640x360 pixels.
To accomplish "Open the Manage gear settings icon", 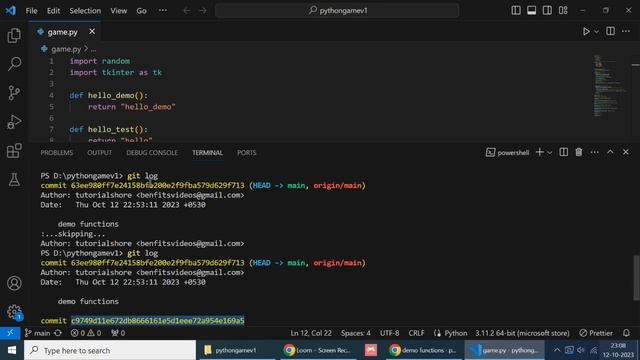I will 14,312.
